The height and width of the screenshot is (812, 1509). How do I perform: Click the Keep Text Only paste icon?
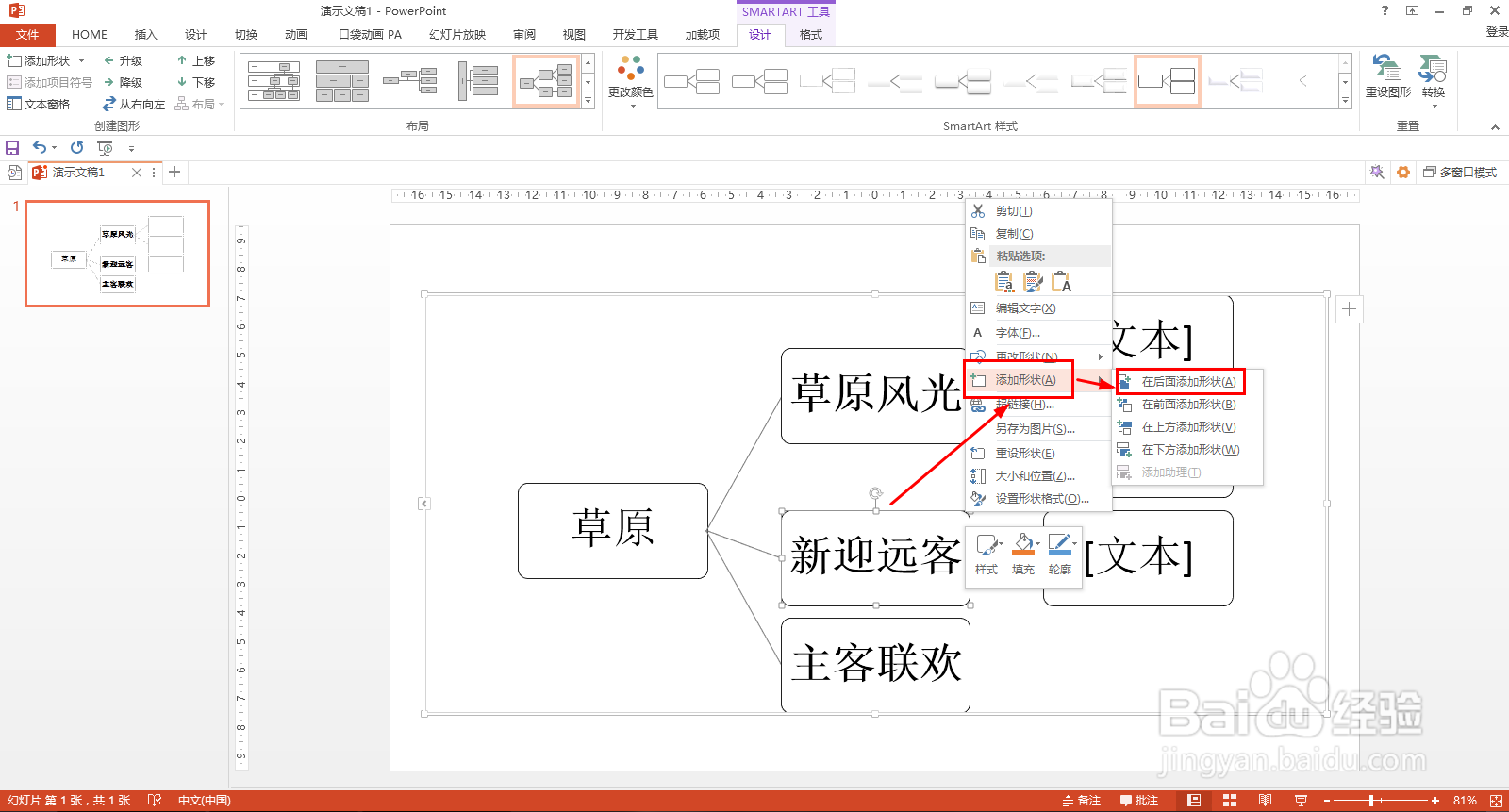(x=1062, y=281)
